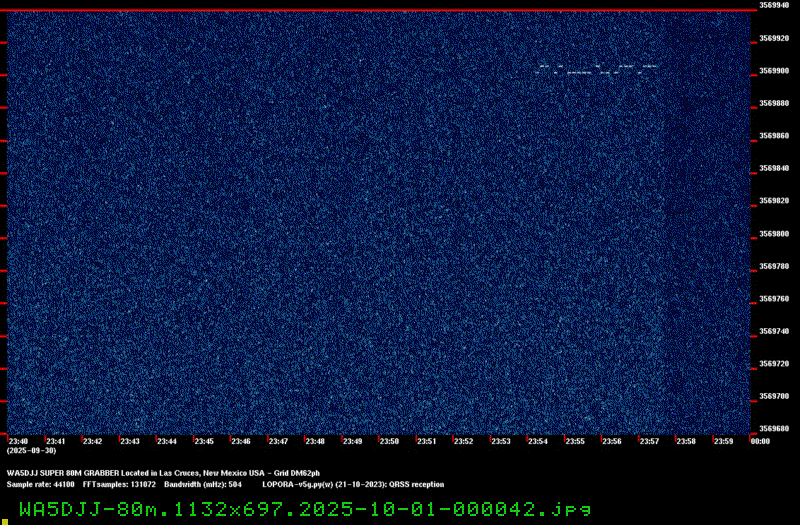This screenshot has width=800, height=525.
Task: Click the 23:48 time axis label
Action: pyautogui.click(x=315, y=441)
